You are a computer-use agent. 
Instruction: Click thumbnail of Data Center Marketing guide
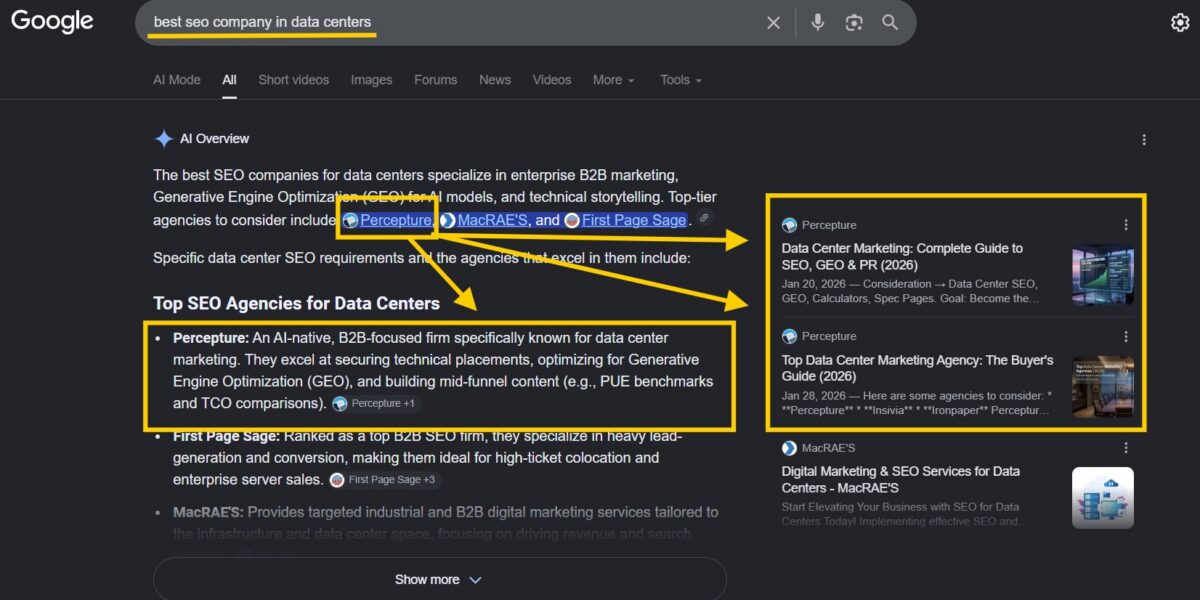tap(1102, 275)
